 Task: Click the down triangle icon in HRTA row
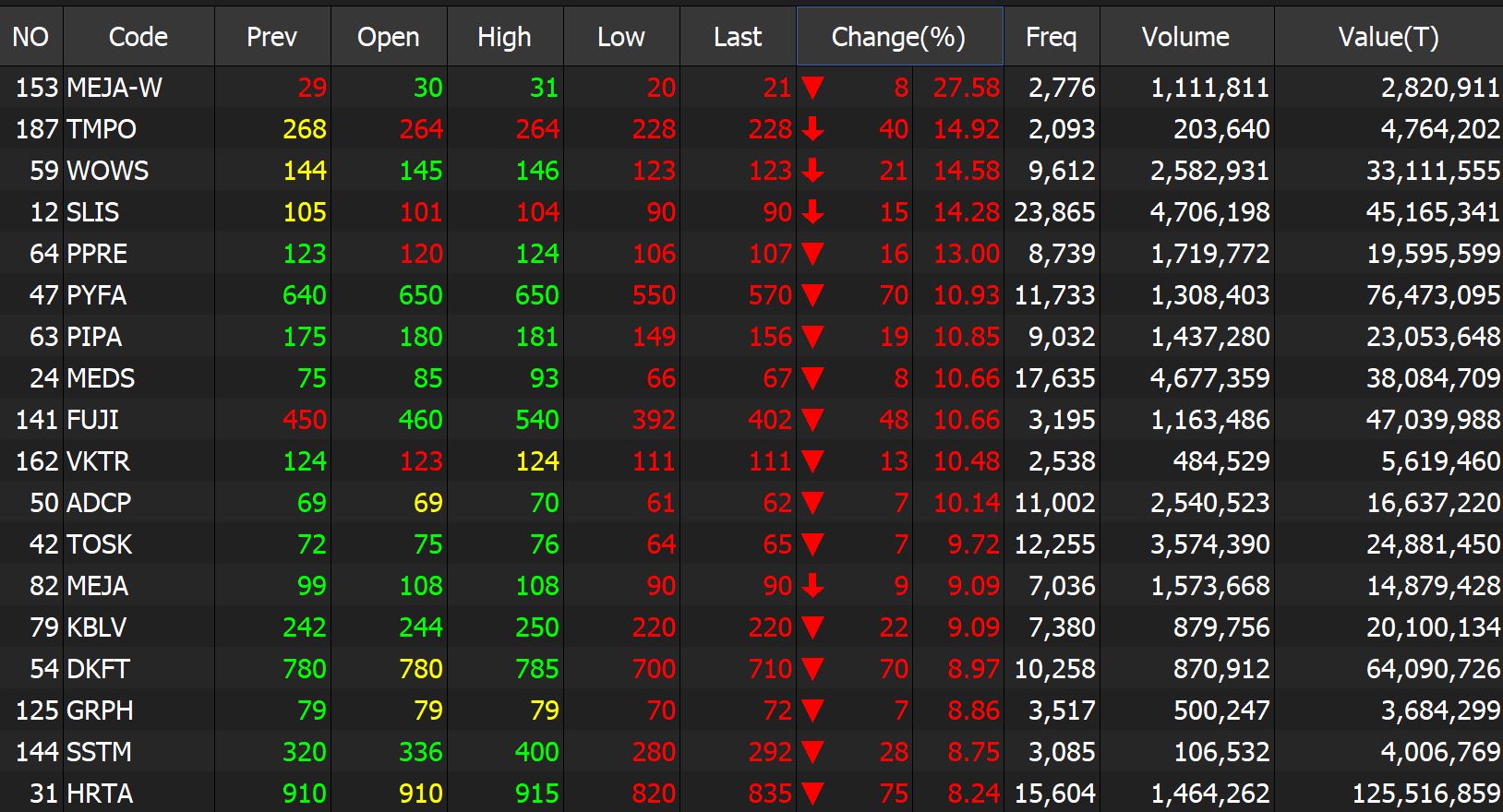click(812, 794)
